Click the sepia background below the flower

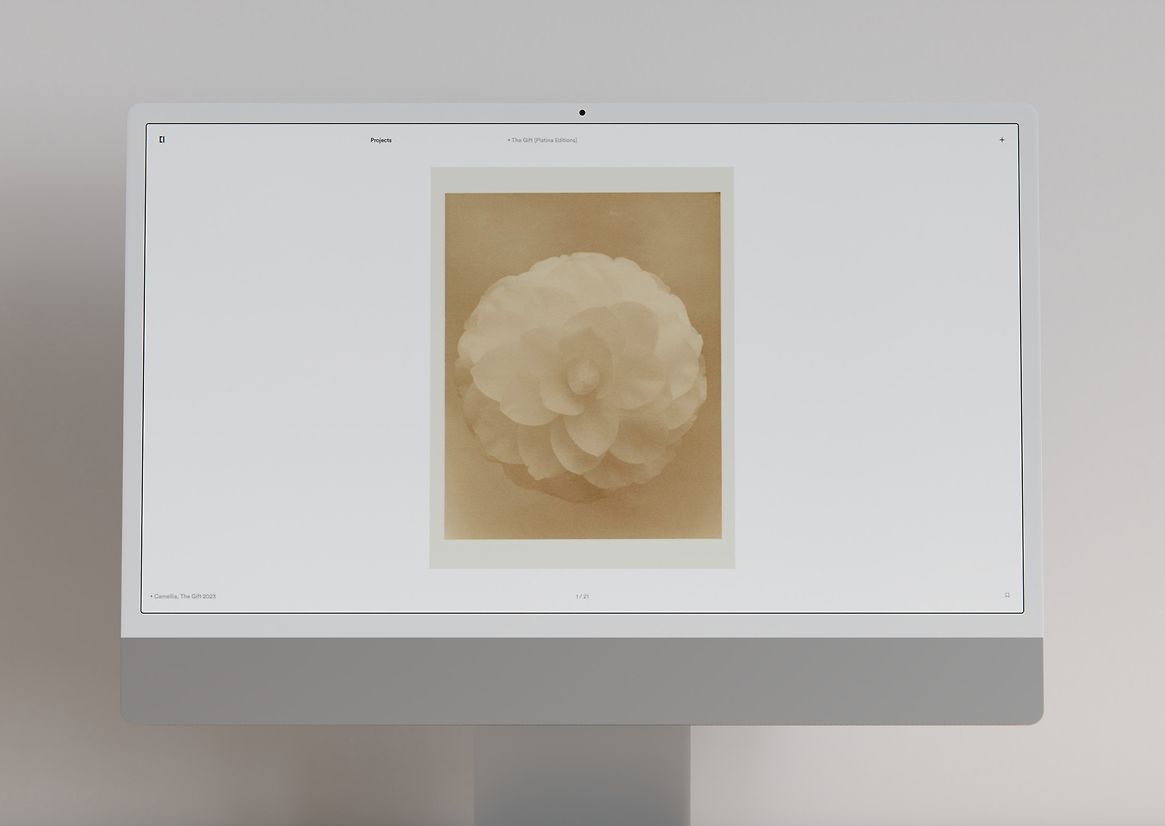coord(582,518)
